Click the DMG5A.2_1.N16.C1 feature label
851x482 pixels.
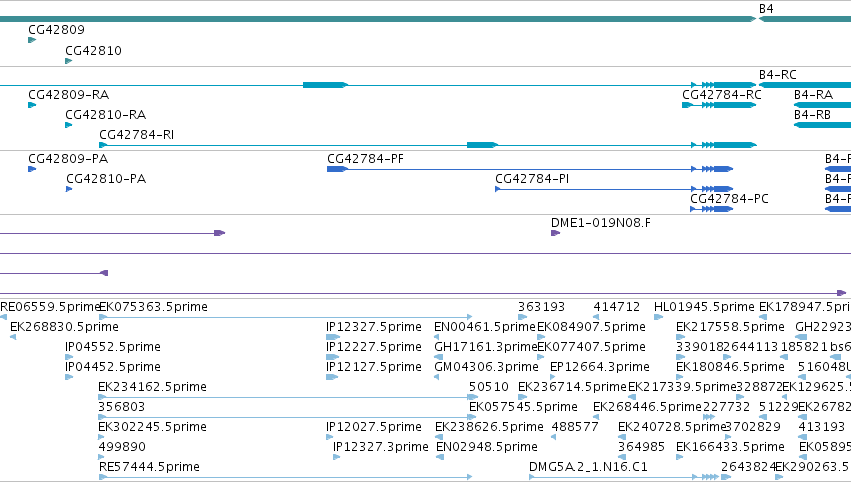pyautogui.click(x=588, y=467)
